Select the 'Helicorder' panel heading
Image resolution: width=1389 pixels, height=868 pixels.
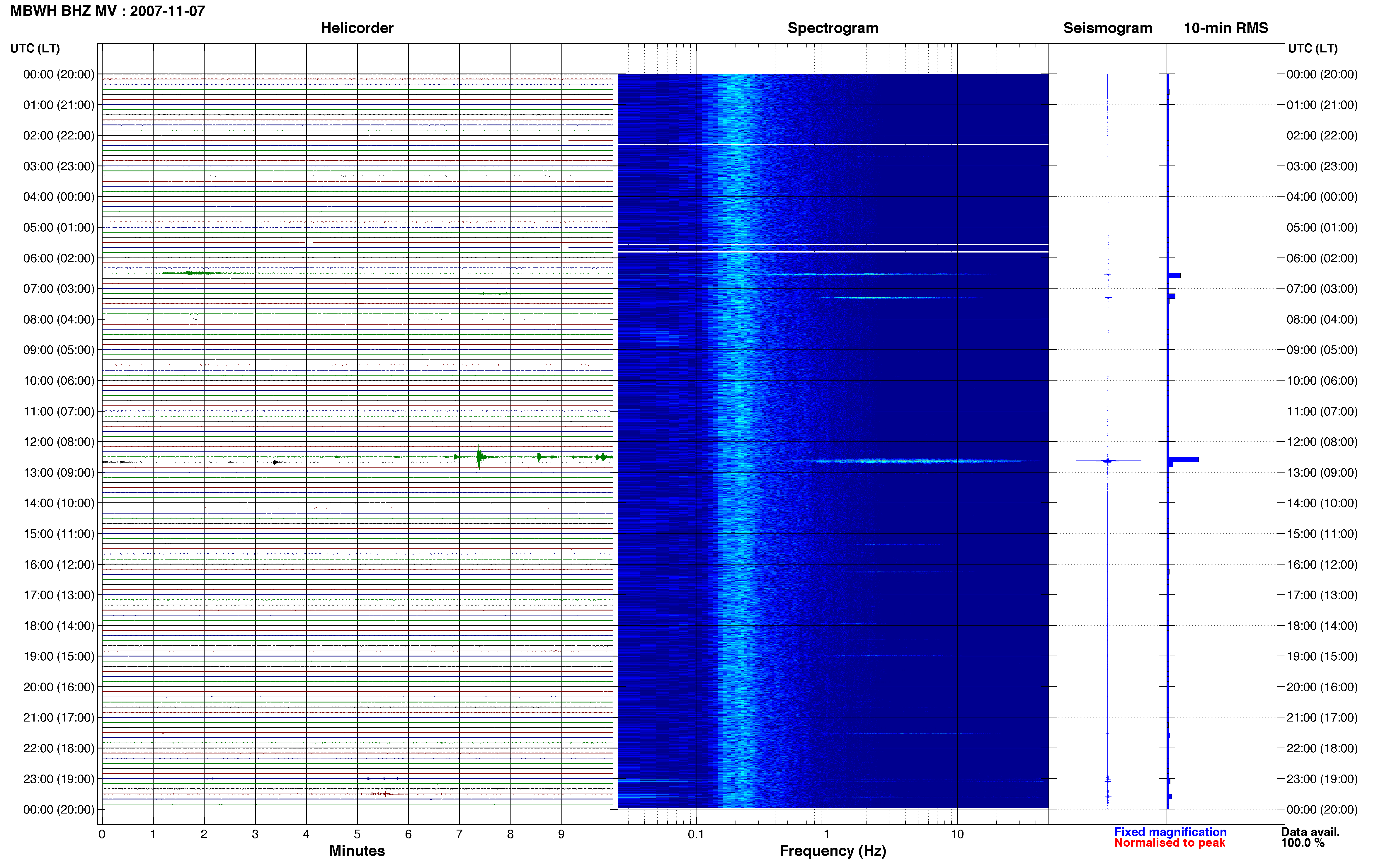point(357,28)
